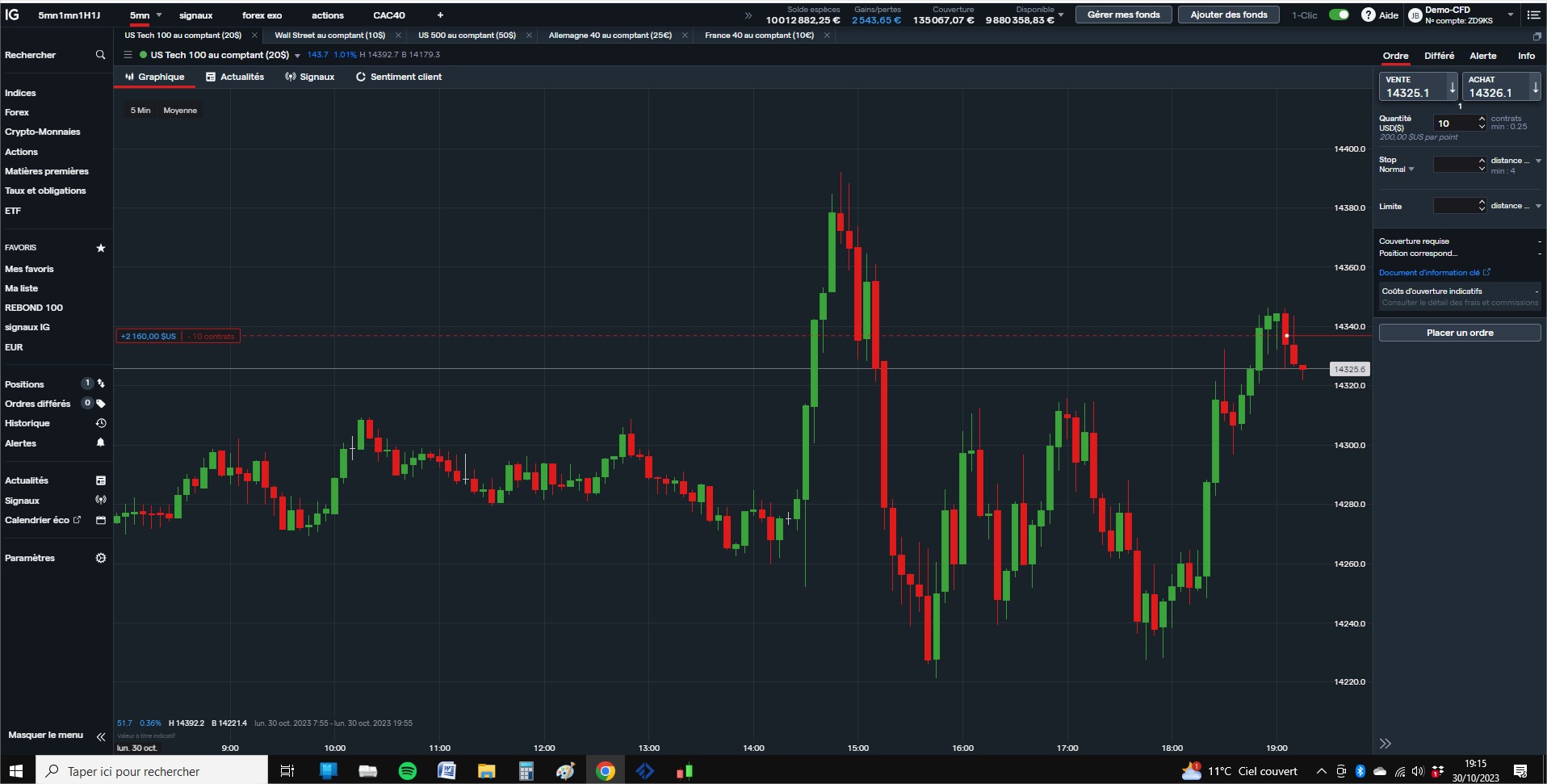The height and width of the screenshot is (784, 1547).
Task: Open Spotify from the taskbar
Action: 408,771
